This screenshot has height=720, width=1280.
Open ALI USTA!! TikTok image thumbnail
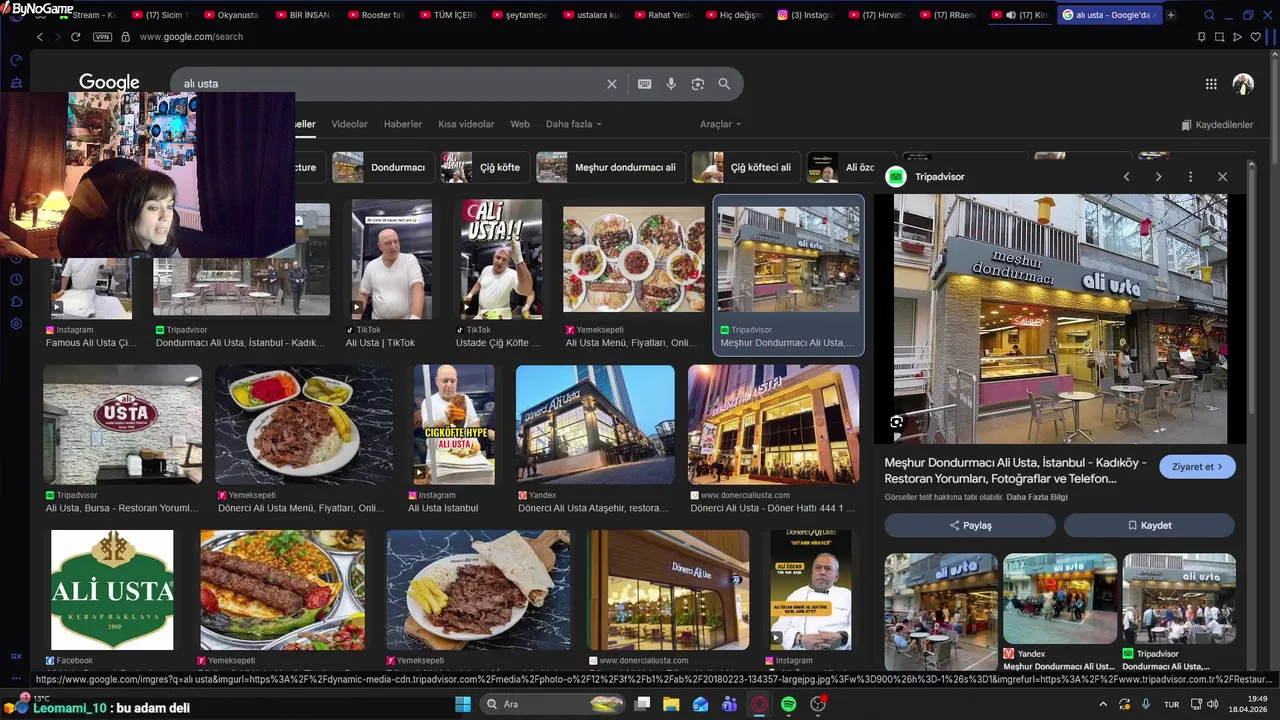[x=501, y=260]
